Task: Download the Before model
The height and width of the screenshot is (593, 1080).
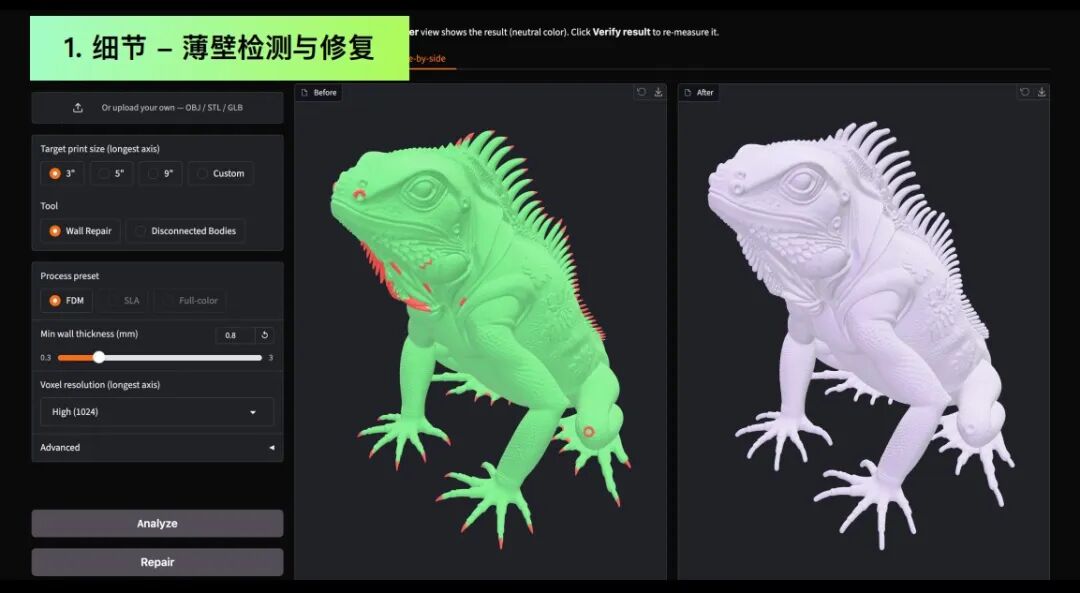Action: (658, 92)
